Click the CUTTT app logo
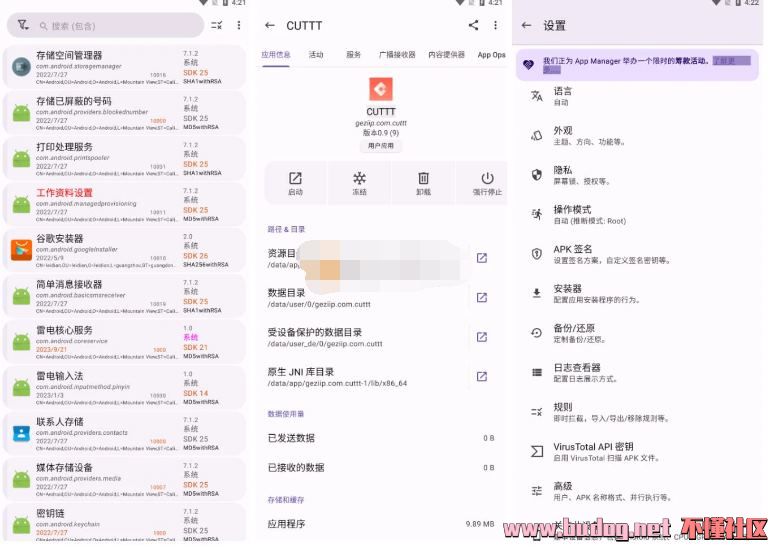 pyautogui.click(x=381, y=89)
